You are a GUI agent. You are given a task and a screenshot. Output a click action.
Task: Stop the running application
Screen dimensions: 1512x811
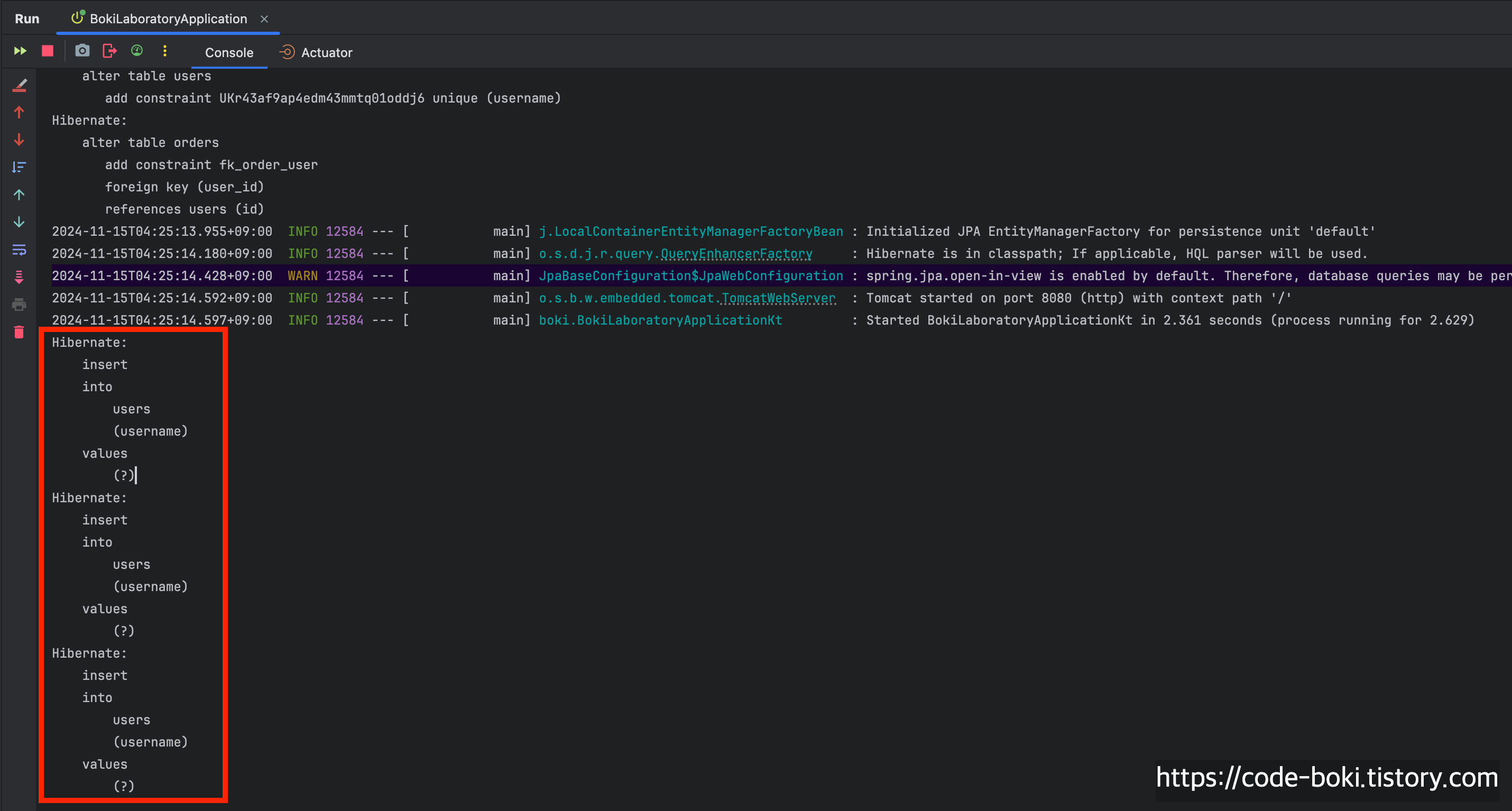click(x=48, y=51)
